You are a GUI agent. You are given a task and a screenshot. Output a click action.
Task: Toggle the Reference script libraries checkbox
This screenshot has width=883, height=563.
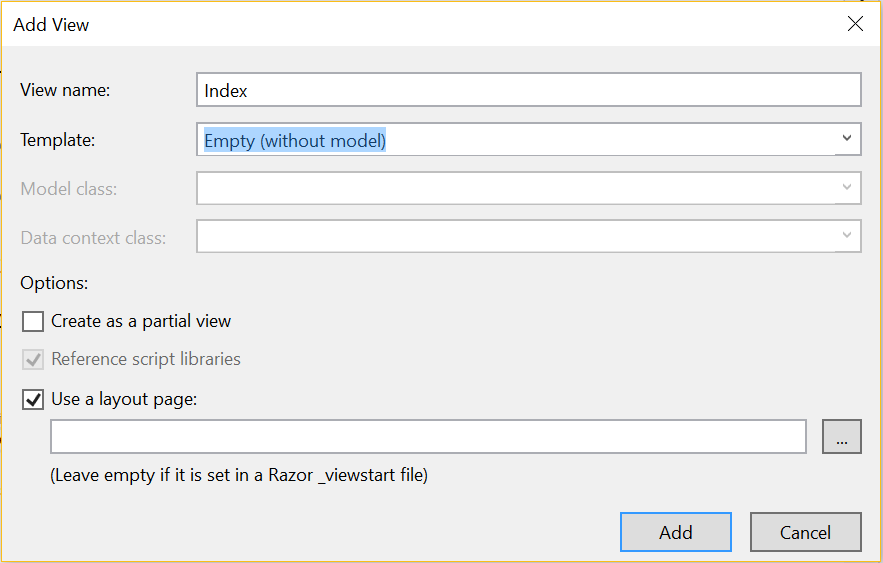(x=34, y=359)
